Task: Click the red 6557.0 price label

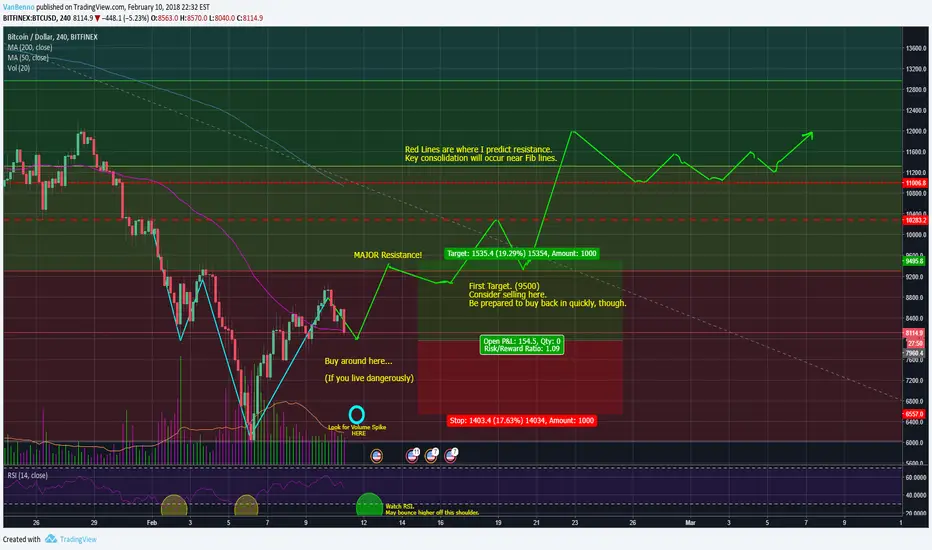Action: (x=914, y=414)
